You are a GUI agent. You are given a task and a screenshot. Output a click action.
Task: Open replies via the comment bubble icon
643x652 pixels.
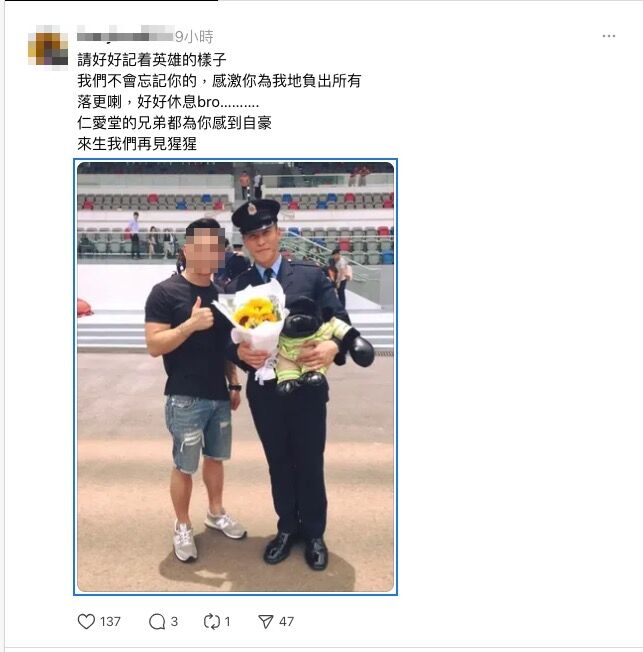point(157,622)
